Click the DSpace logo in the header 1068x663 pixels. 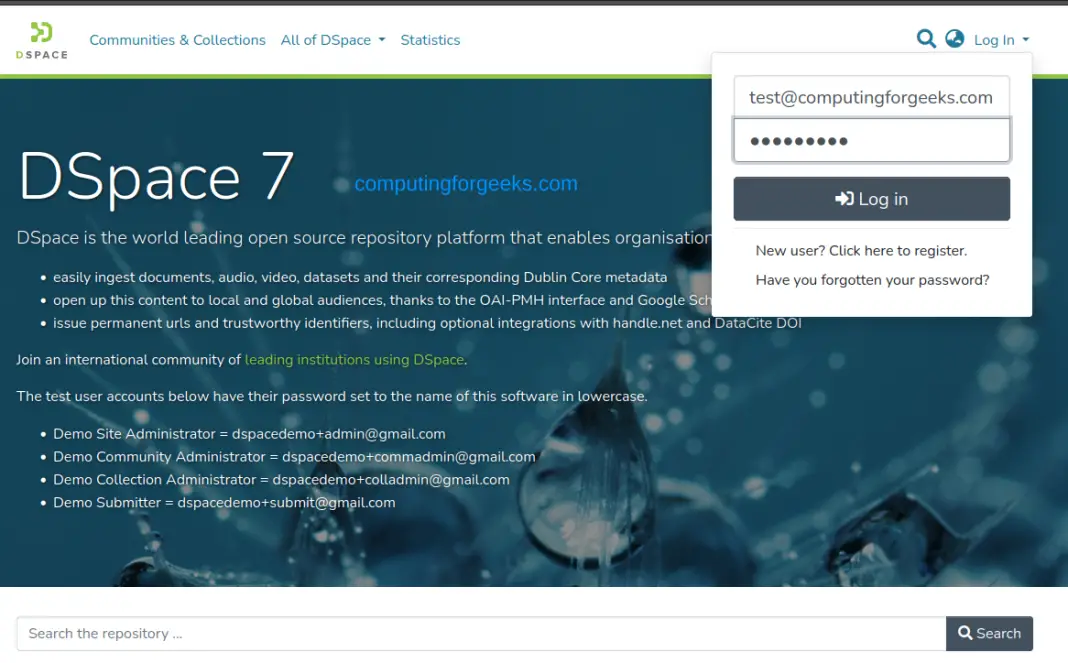tap(40, 40)
